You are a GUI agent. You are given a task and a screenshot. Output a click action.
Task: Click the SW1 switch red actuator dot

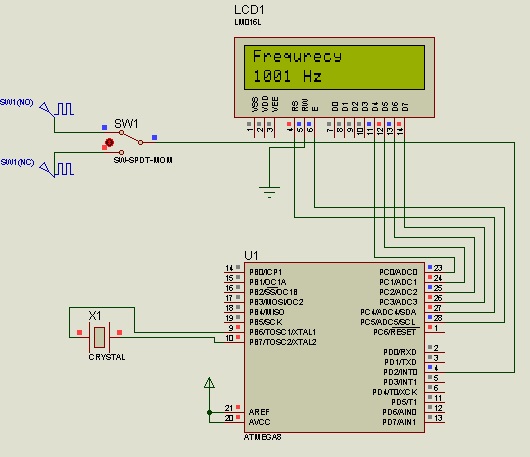[x=109, y=142]
